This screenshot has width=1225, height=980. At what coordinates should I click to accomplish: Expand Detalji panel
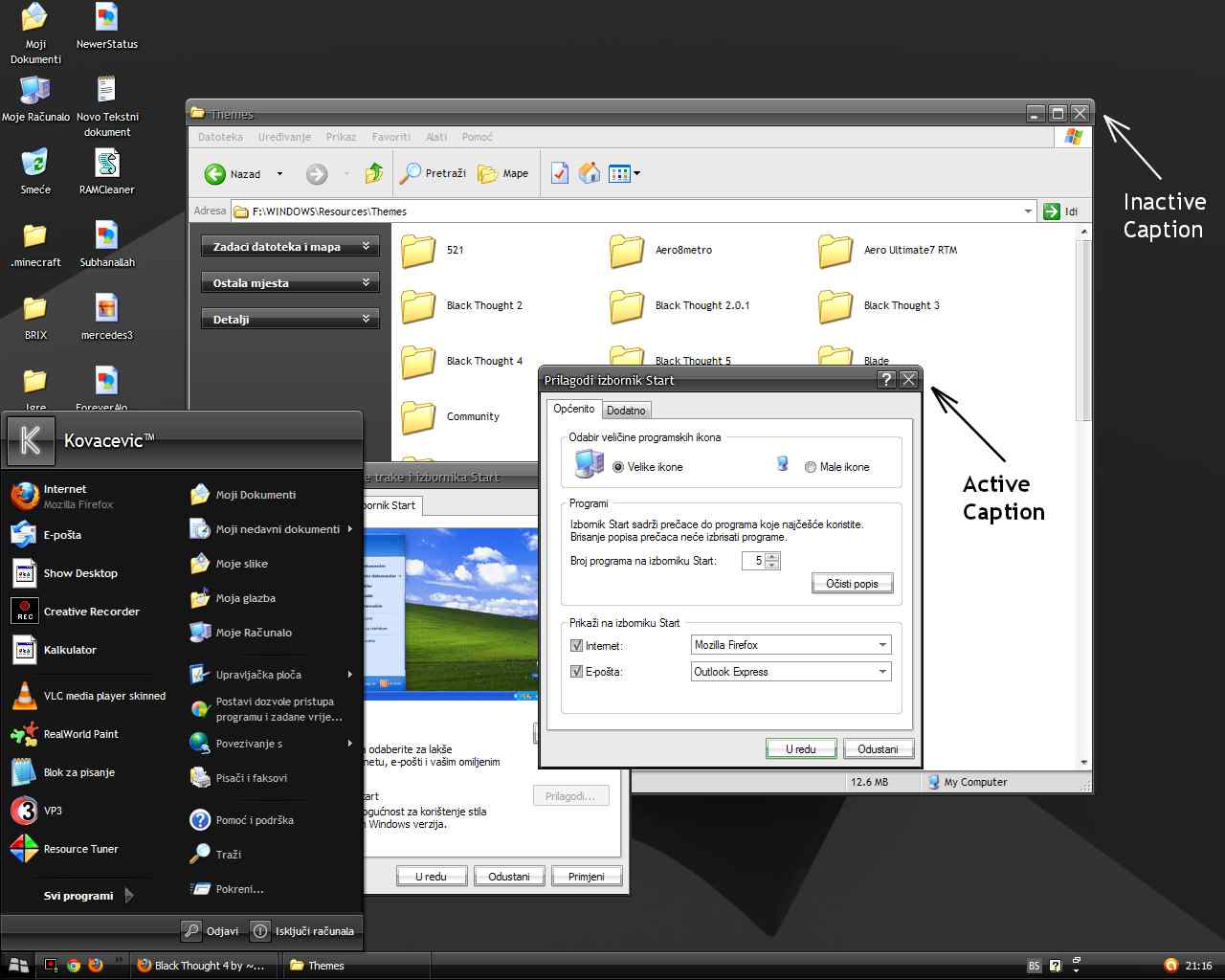point(290,320)
